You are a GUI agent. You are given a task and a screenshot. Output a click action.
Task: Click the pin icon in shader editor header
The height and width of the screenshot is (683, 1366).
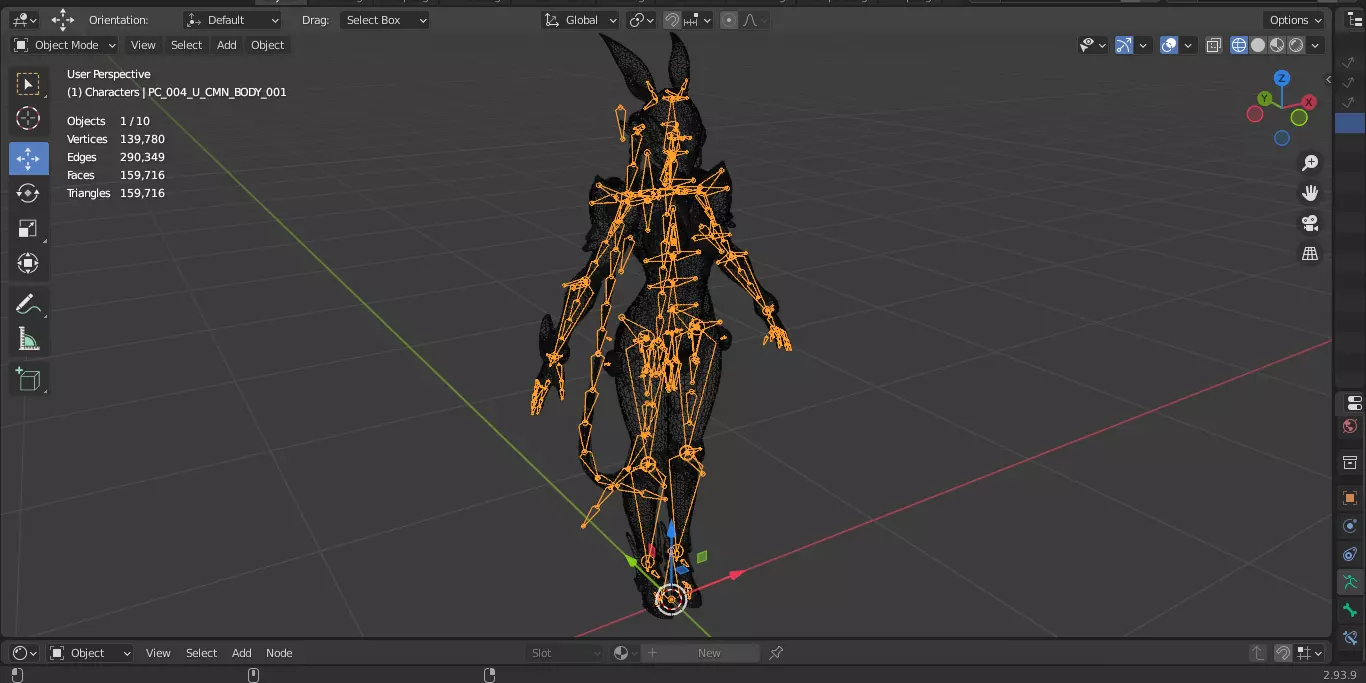(776, 653)
